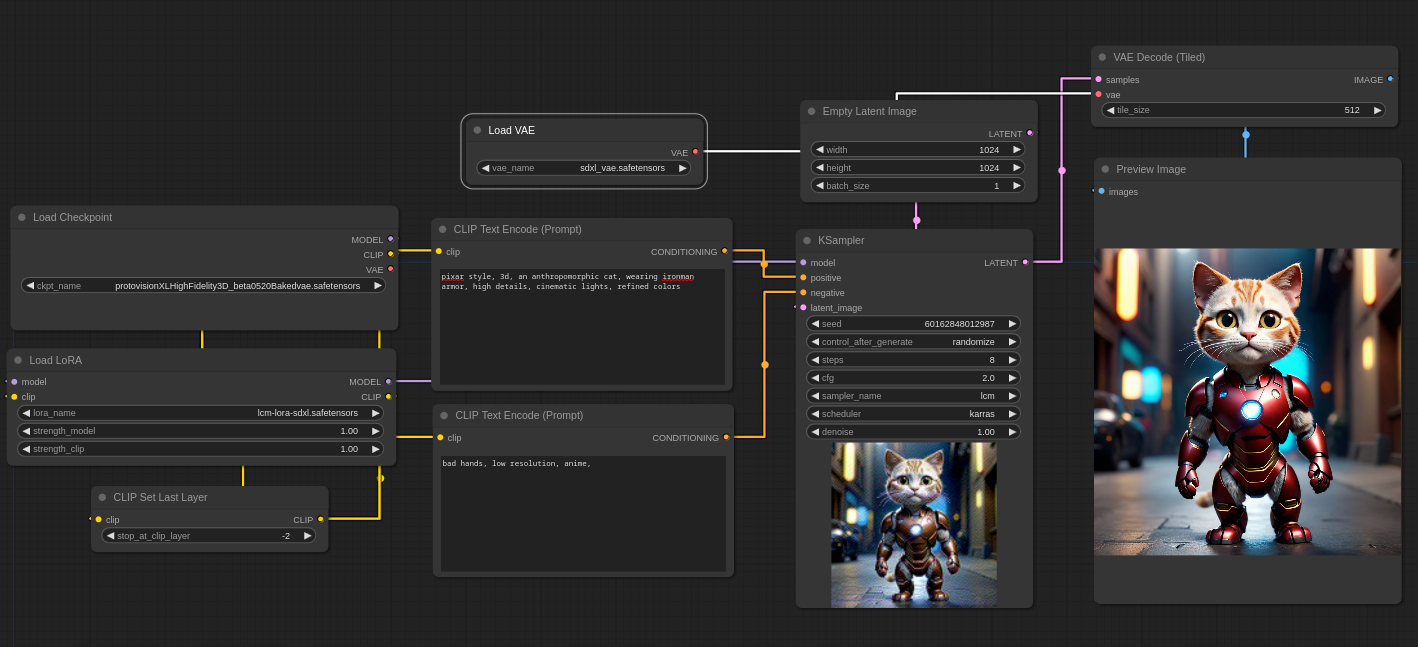
Task: Click the LATENT output port on KSampler
Action: (x=1026, y=263)
